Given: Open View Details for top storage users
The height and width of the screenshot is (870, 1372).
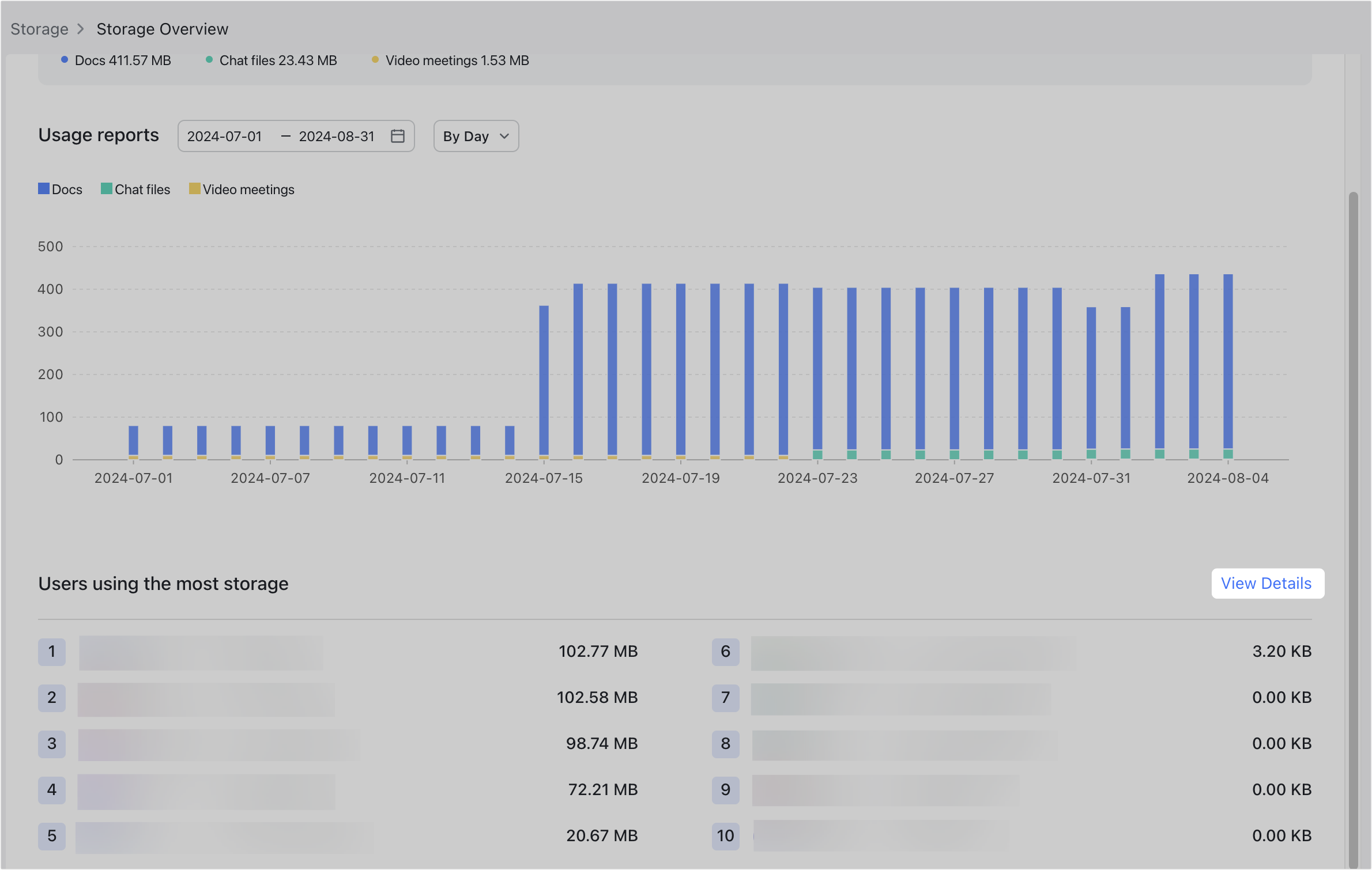Looking at the screenshot, I should point(1268,583).
